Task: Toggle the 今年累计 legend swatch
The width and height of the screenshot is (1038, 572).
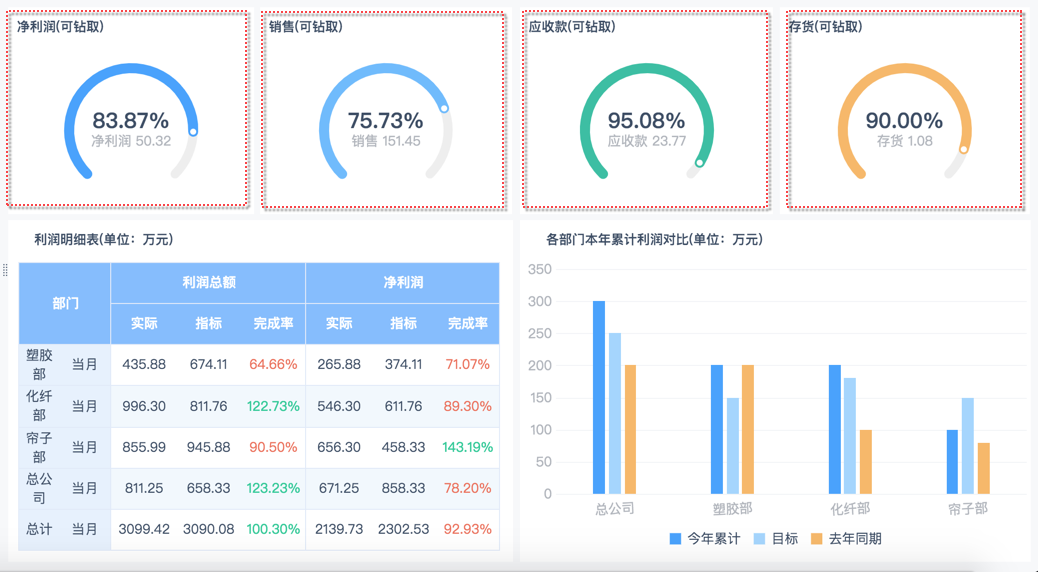Action: (675, 539)
